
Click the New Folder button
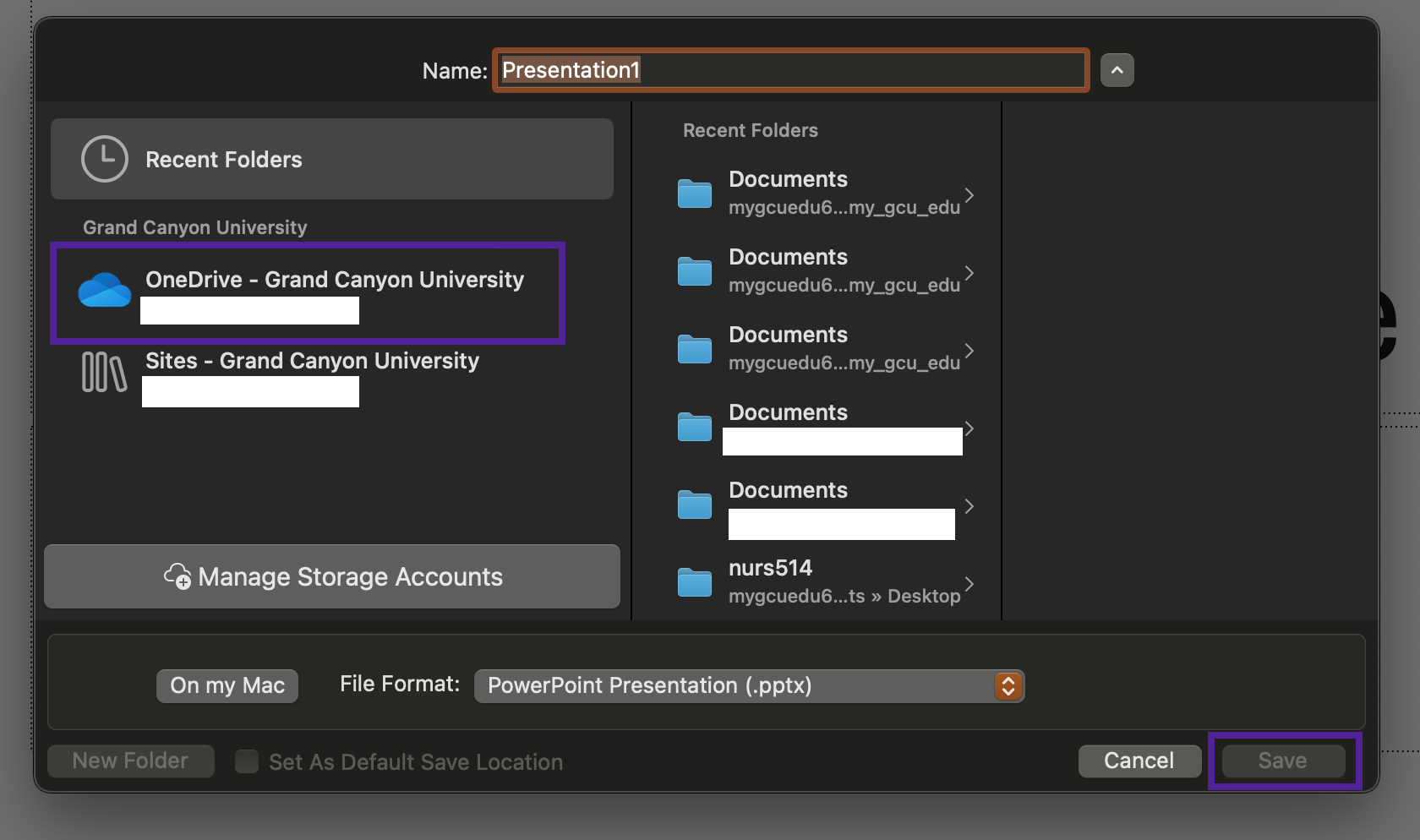click(131, 761)
